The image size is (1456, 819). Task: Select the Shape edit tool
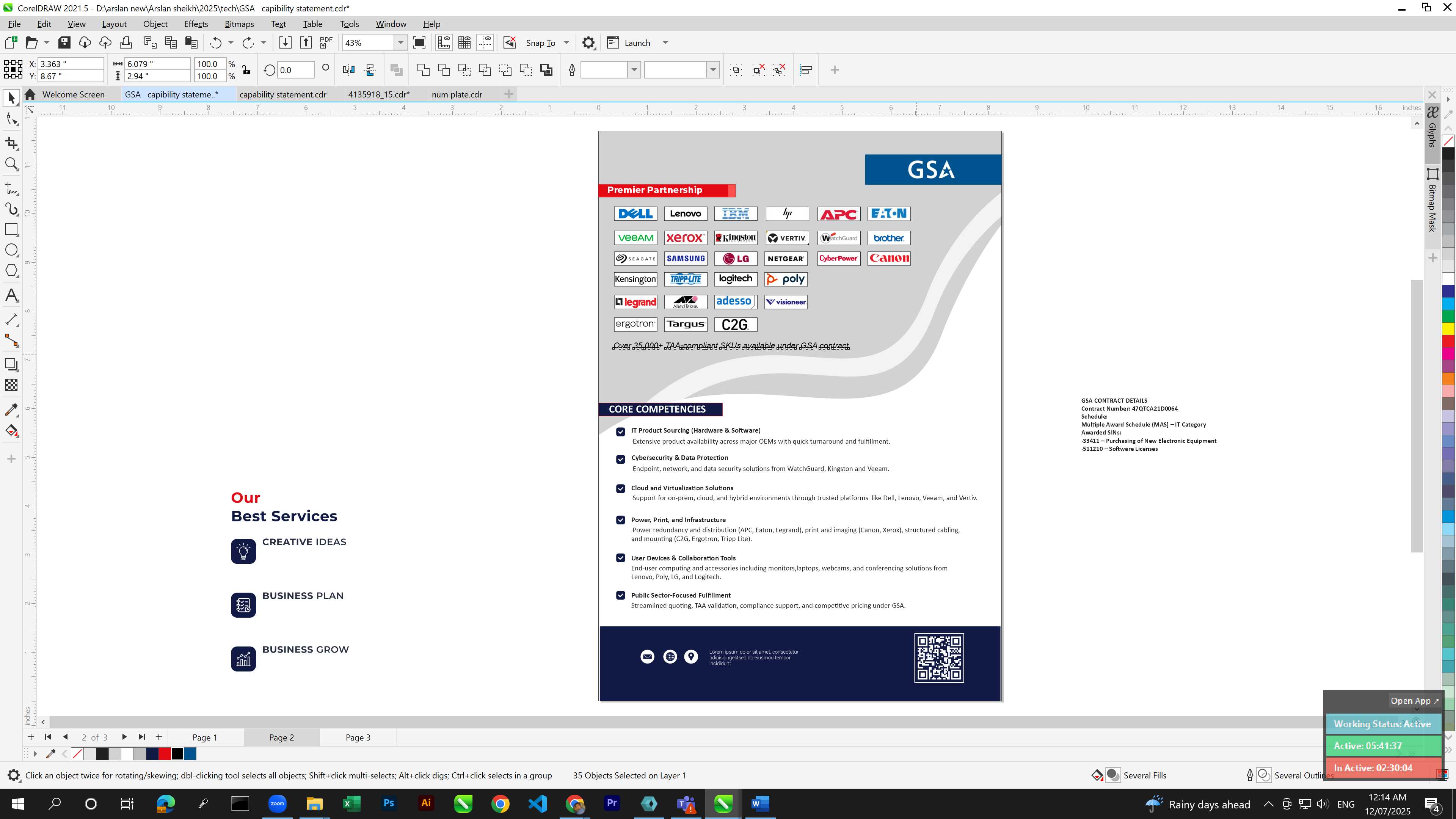[x=11, y=119]
